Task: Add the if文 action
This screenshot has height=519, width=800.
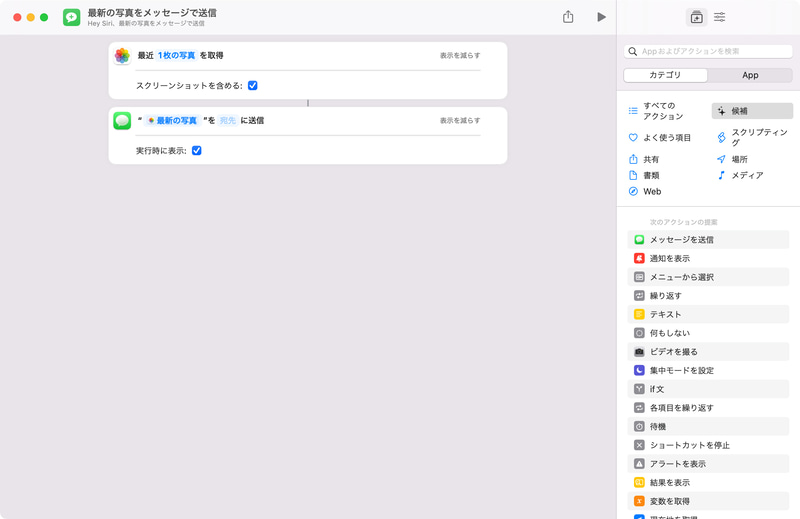Action: 708,389
